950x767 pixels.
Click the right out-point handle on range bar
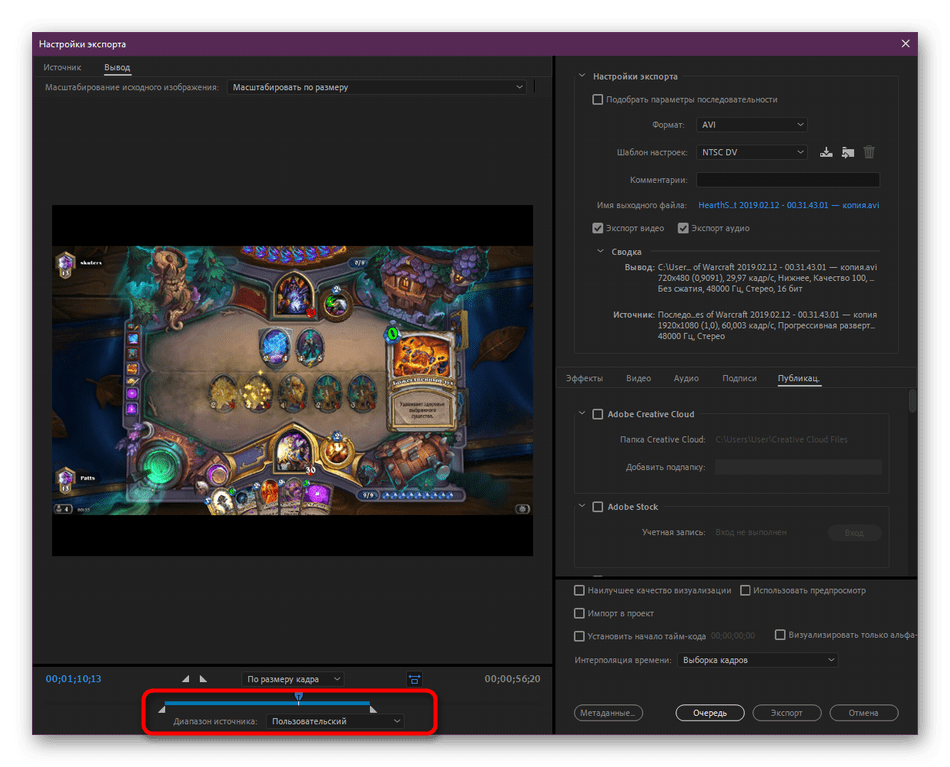(373, 709)
